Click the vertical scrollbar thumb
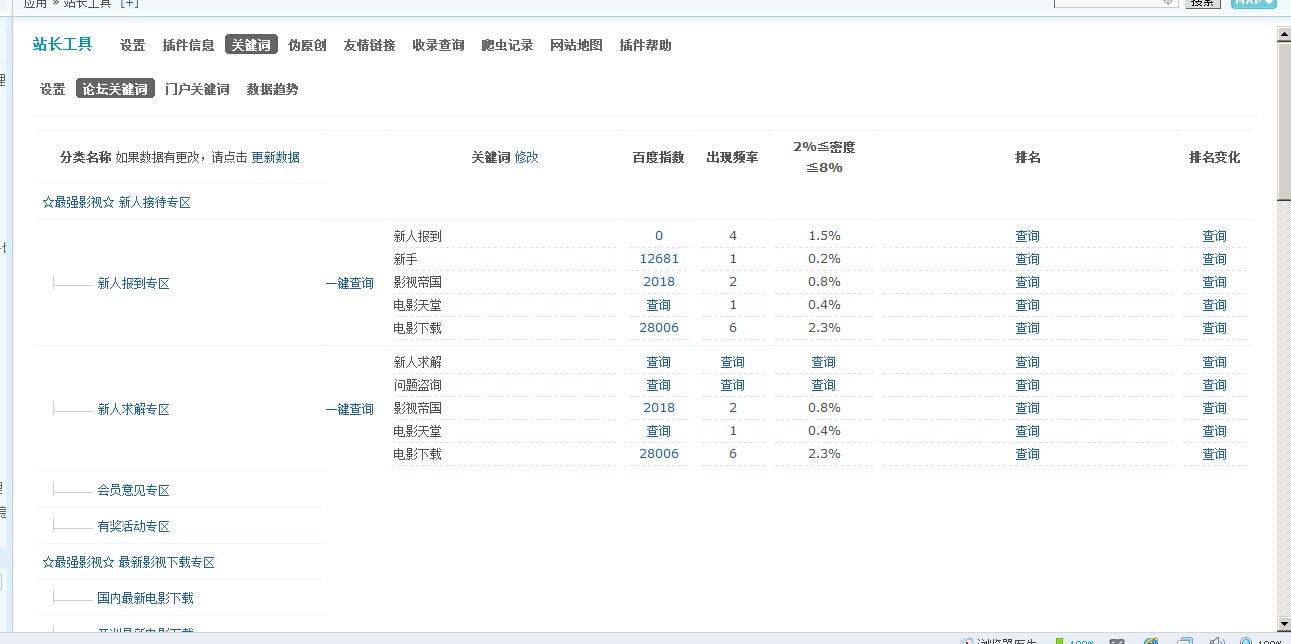 [1284, 121]
